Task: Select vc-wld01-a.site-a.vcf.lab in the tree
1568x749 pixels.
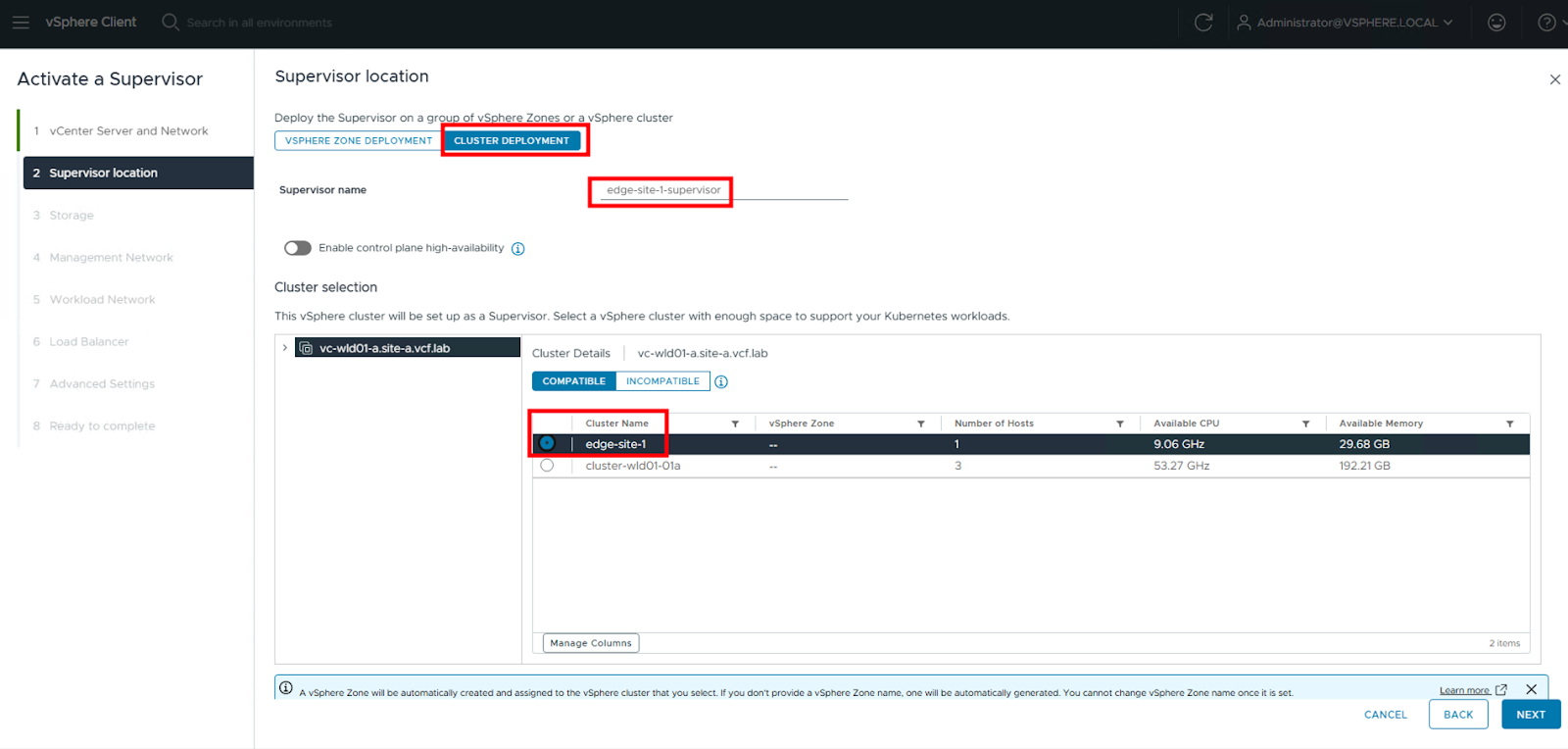Action: coord(408,348)
